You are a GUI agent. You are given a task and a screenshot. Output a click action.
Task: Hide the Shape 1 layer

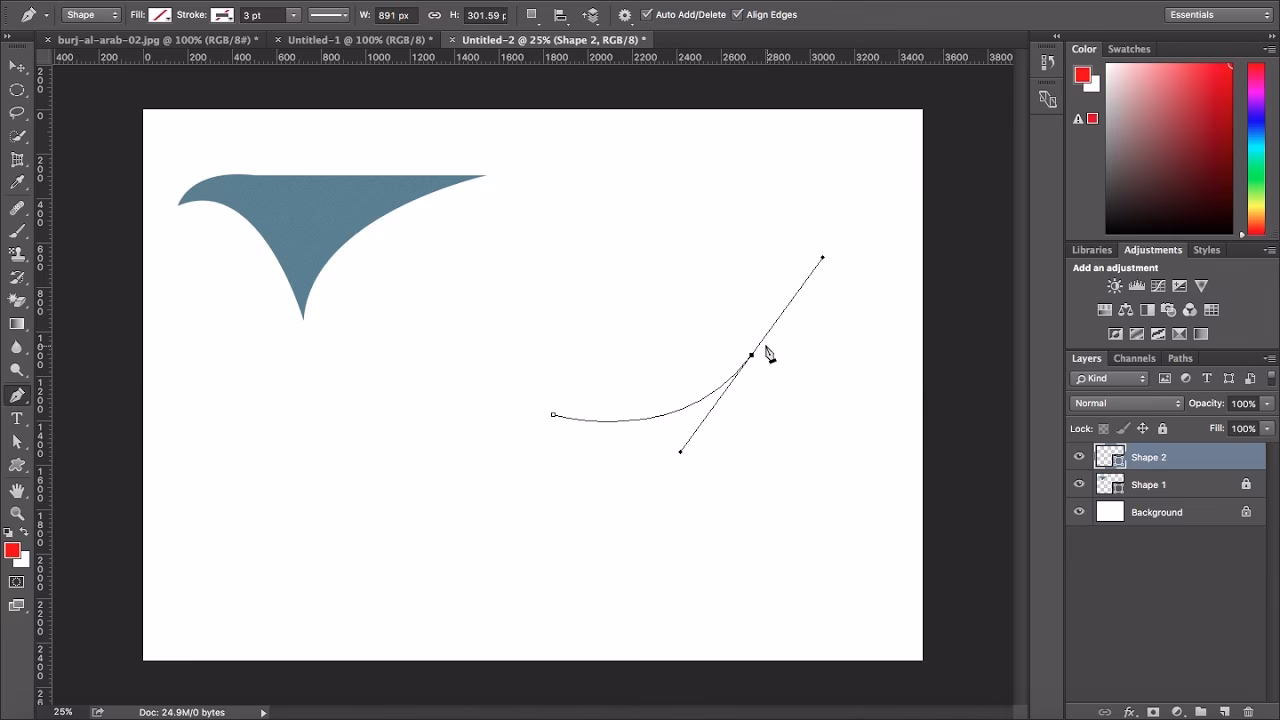coord(1079,484)
